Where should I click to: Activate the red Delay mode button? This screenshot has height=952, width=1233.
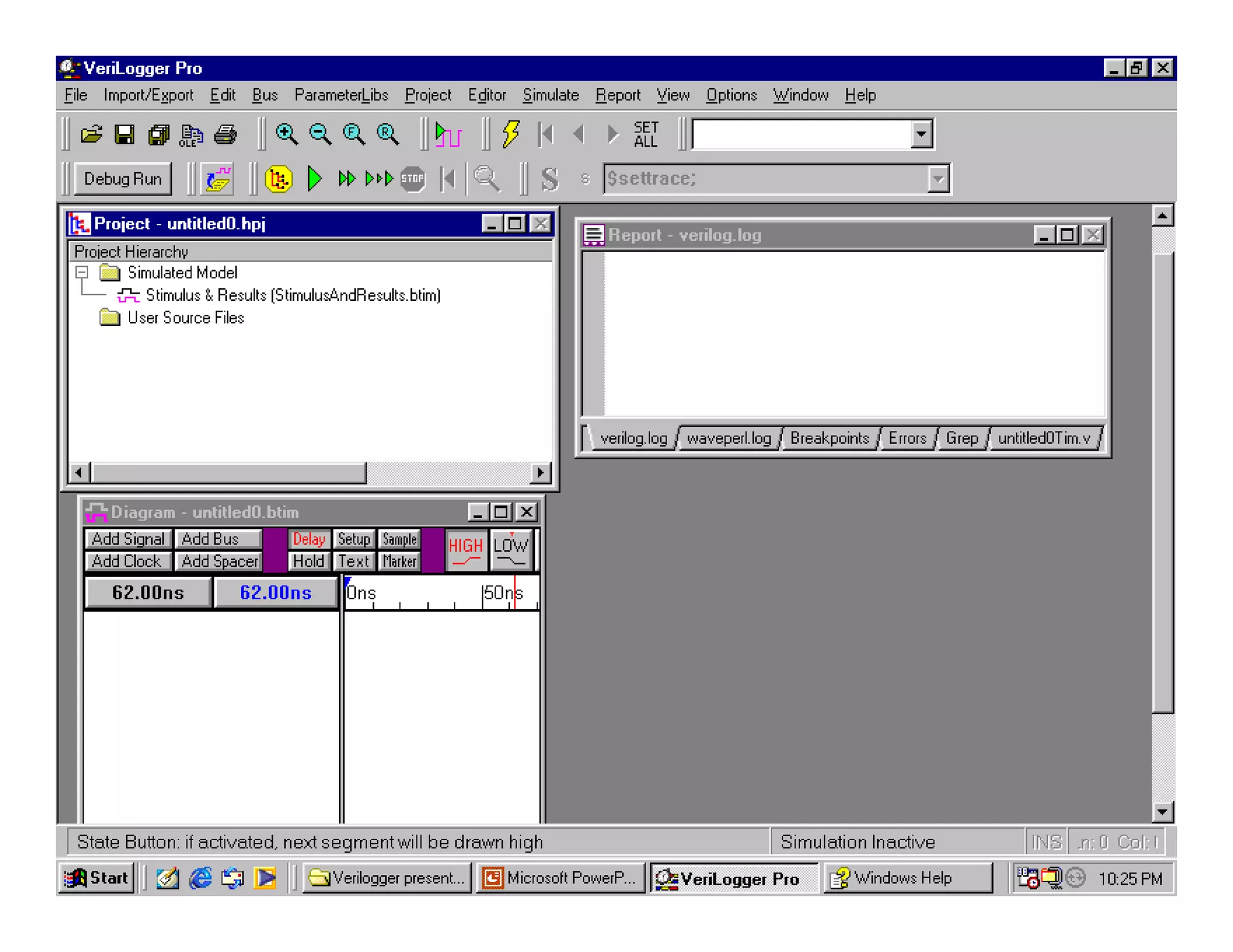(x=308, y=539)
